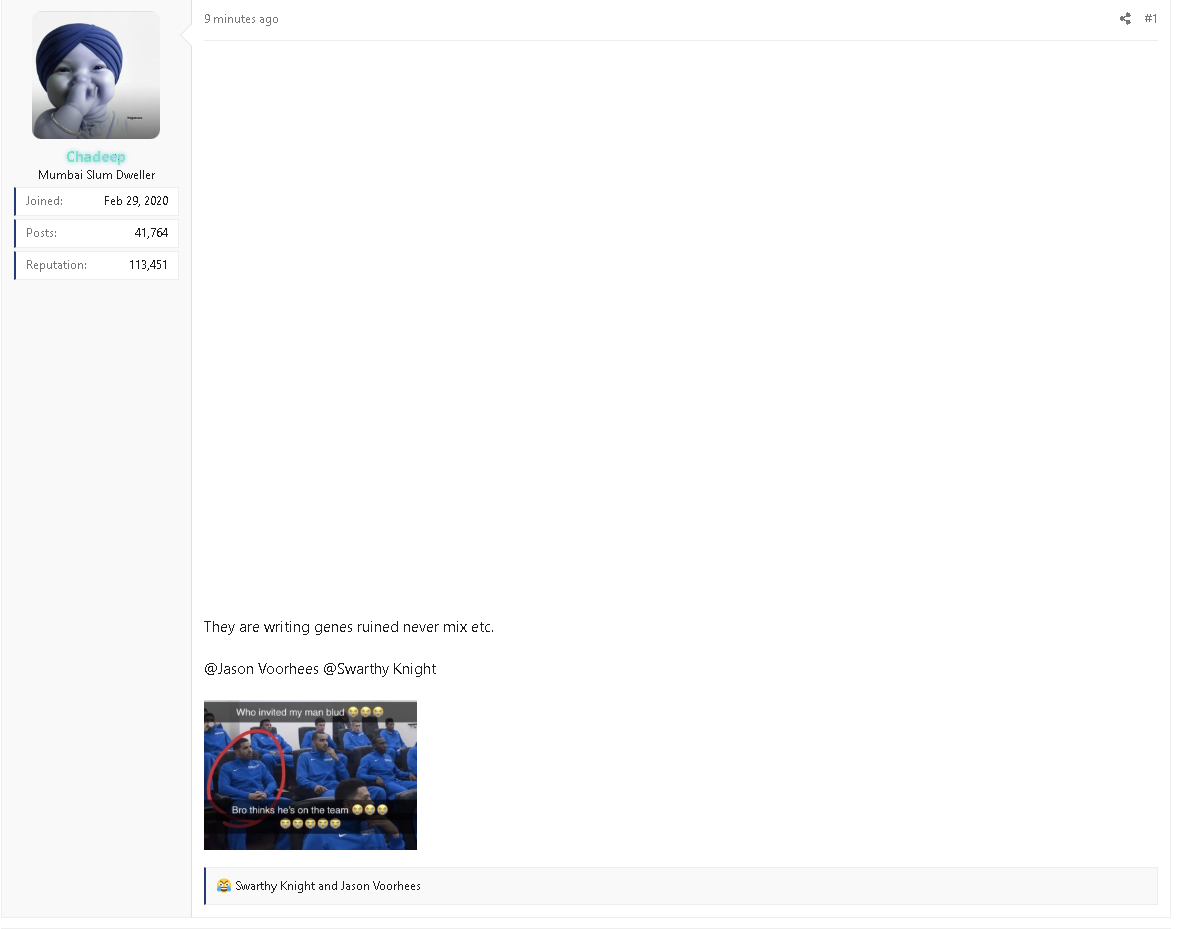Click the reputation value 113,451
Screen dimensions: 1178x929
tap(148, 265)
